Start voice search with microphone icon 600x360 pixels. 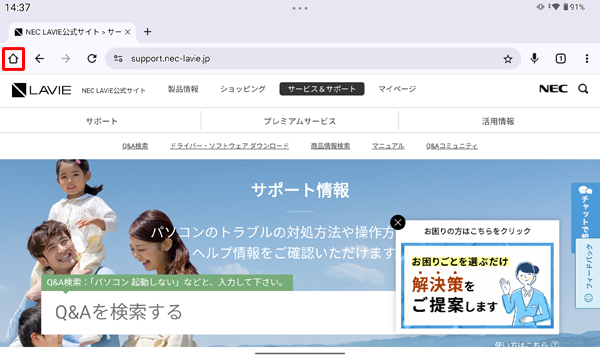point(535,59)
